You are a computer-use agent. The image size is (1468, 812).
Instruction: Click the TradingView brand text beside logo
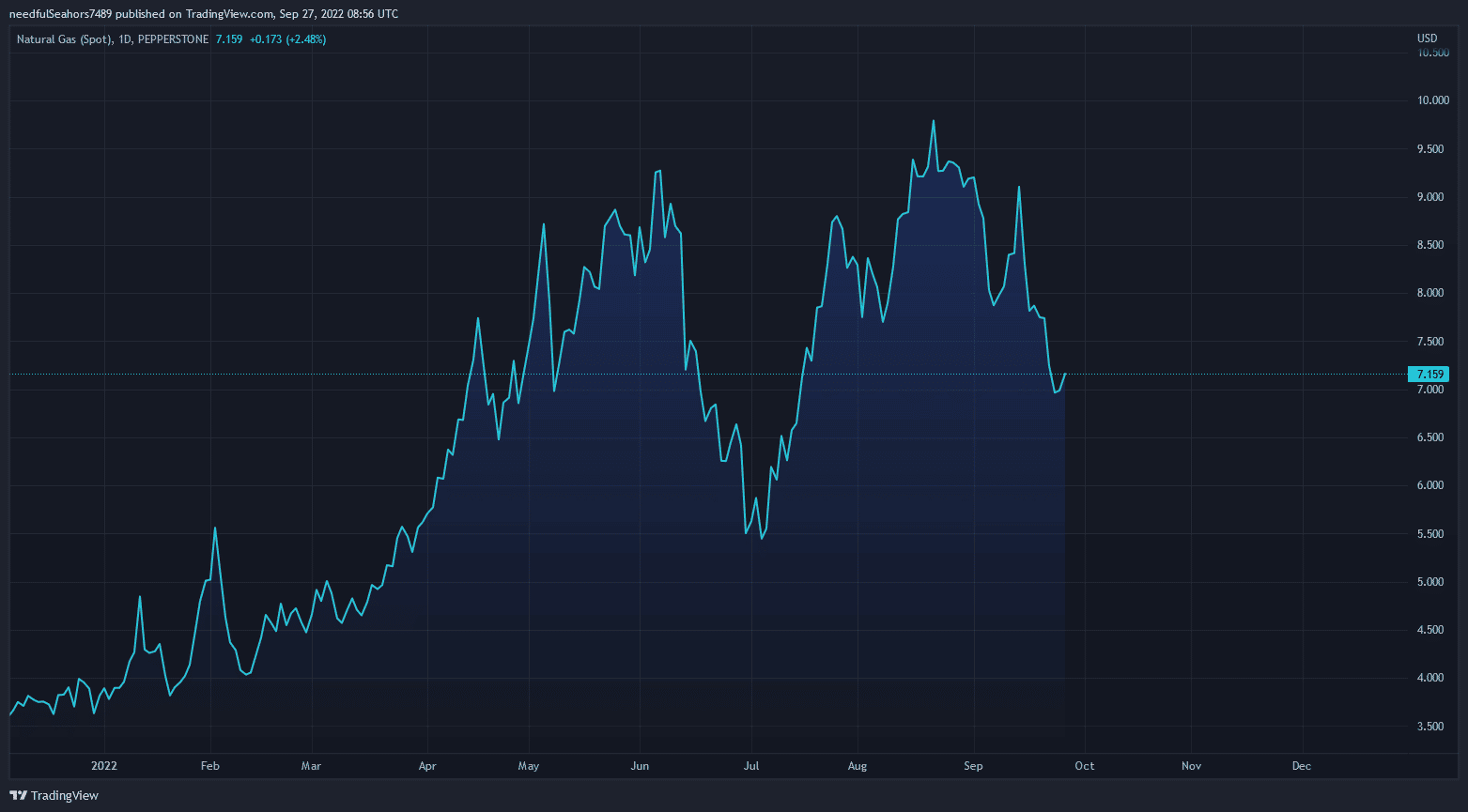[x=64, y=796]
